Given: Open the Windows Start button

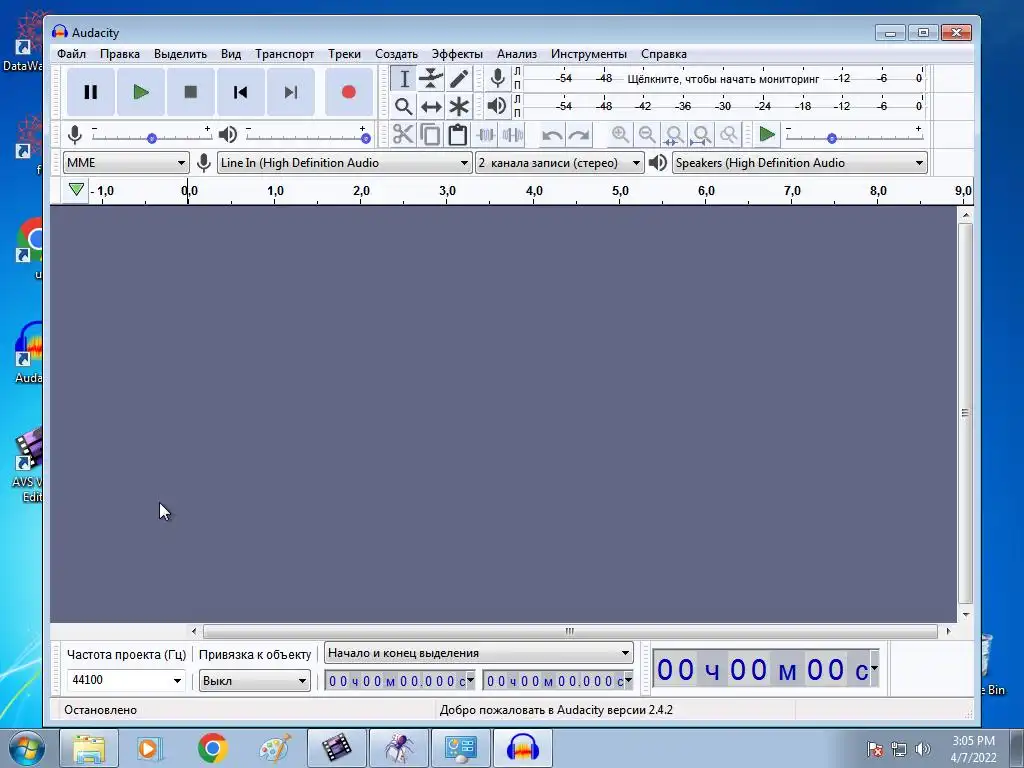Looking at the screenshot, I should 27,748.
